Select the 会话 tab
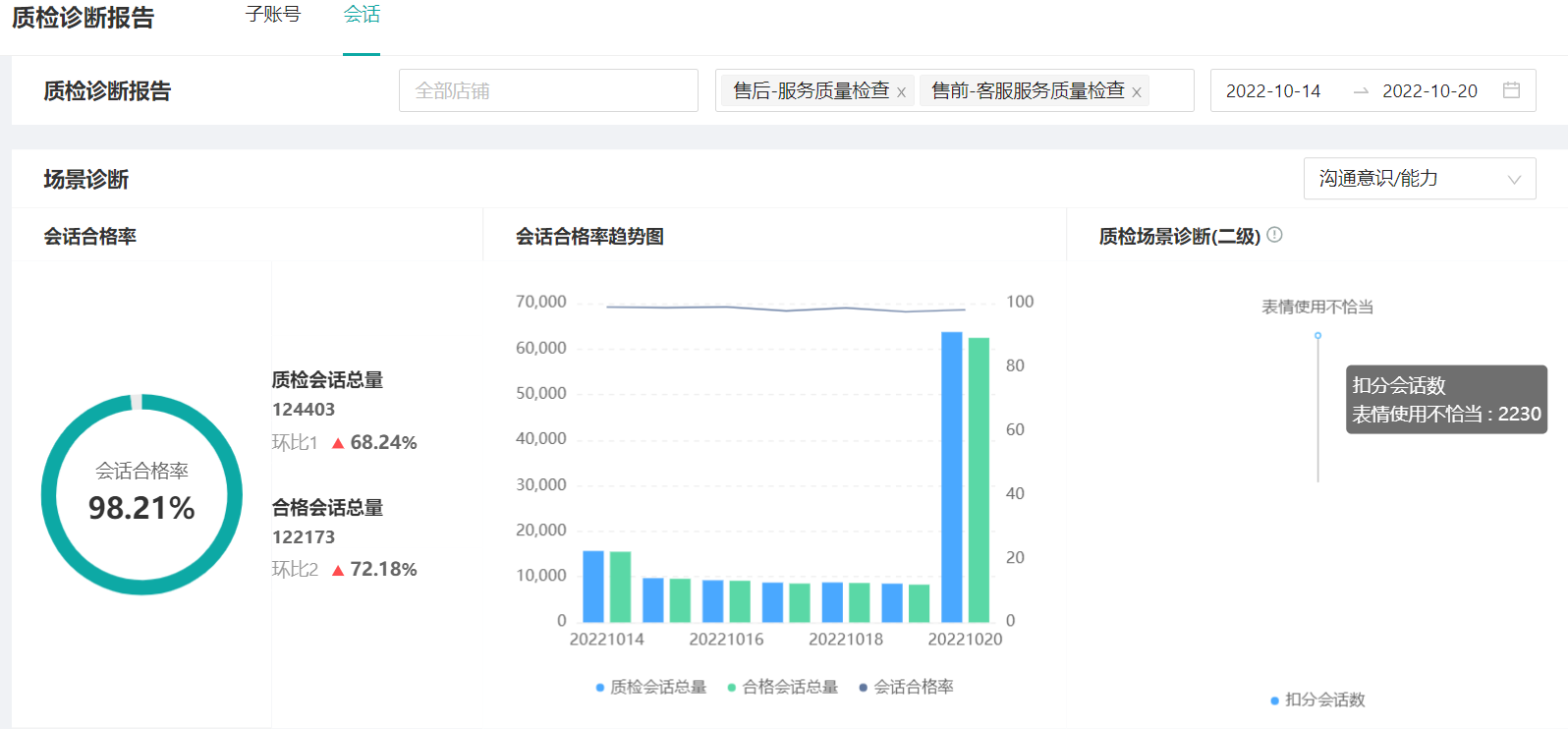Viewport: 1568px width, 729px height. pyautogui.click(x=362, y=15)
